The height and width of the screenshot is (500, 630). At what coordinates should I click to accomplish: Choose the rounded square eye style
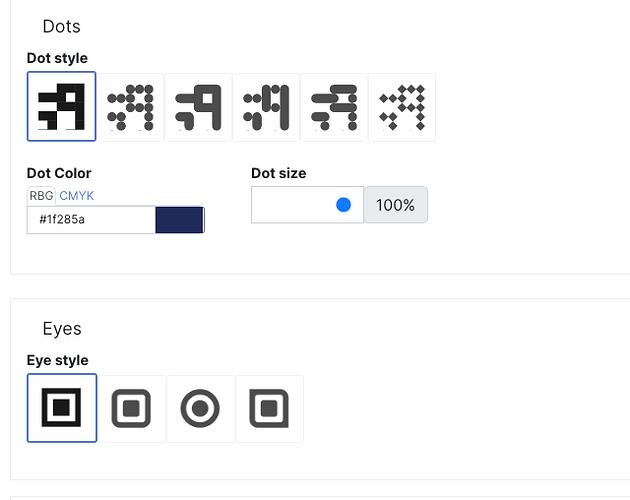click(x=131, y=409)
